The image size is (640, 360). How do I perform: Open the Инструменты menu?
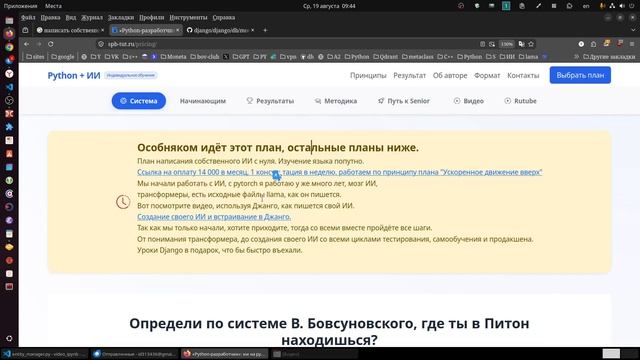coord(188,18)
